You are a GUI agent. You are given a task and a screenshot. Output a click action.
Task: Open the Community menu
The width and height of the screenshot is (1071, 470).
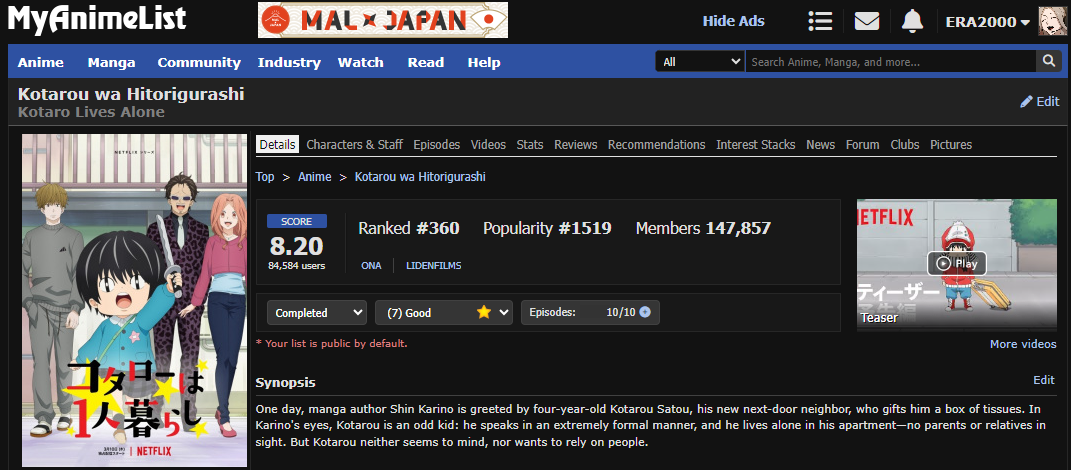[199, 62]
